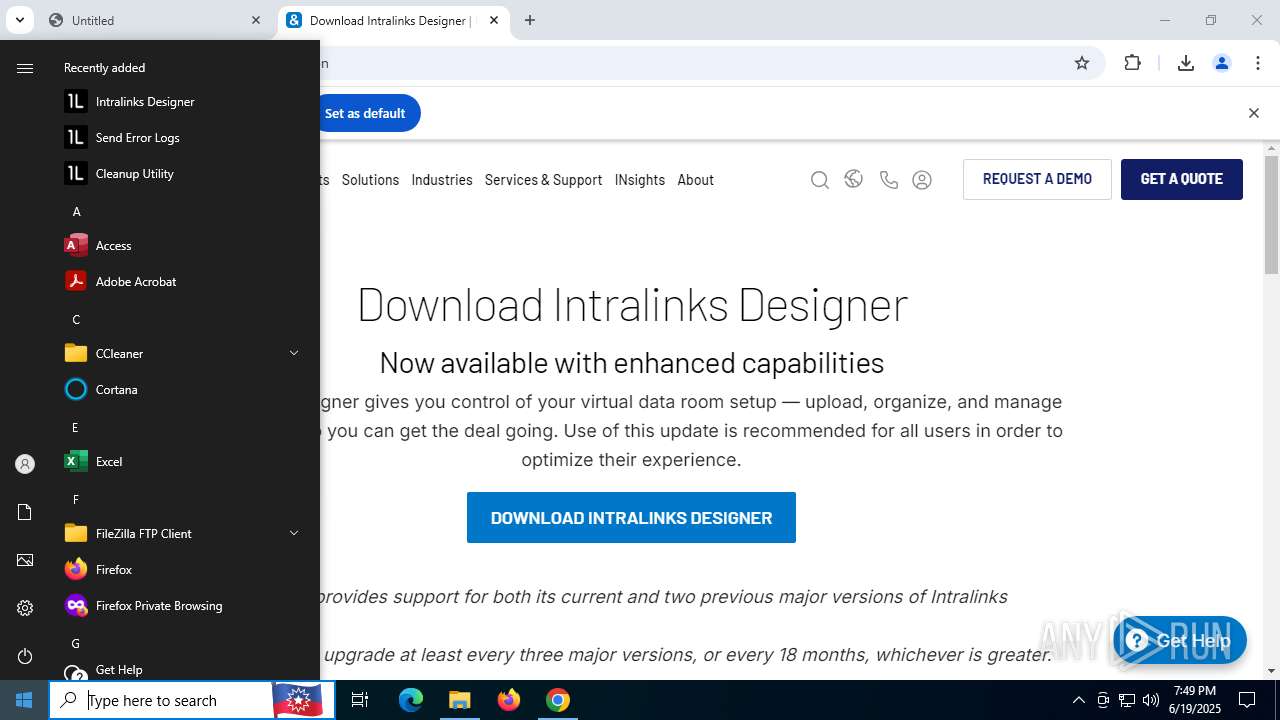The width and height of the screenshot is (1280, 720).
Task: Open About menu
Action: pyautogui.click(x=695, y=180)
